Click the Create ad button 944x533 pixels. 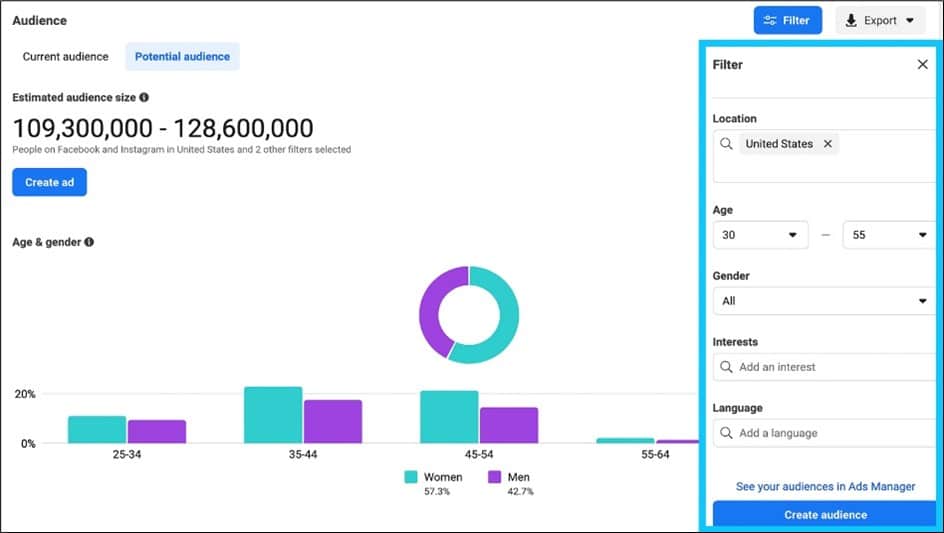(x=49, y=182)
